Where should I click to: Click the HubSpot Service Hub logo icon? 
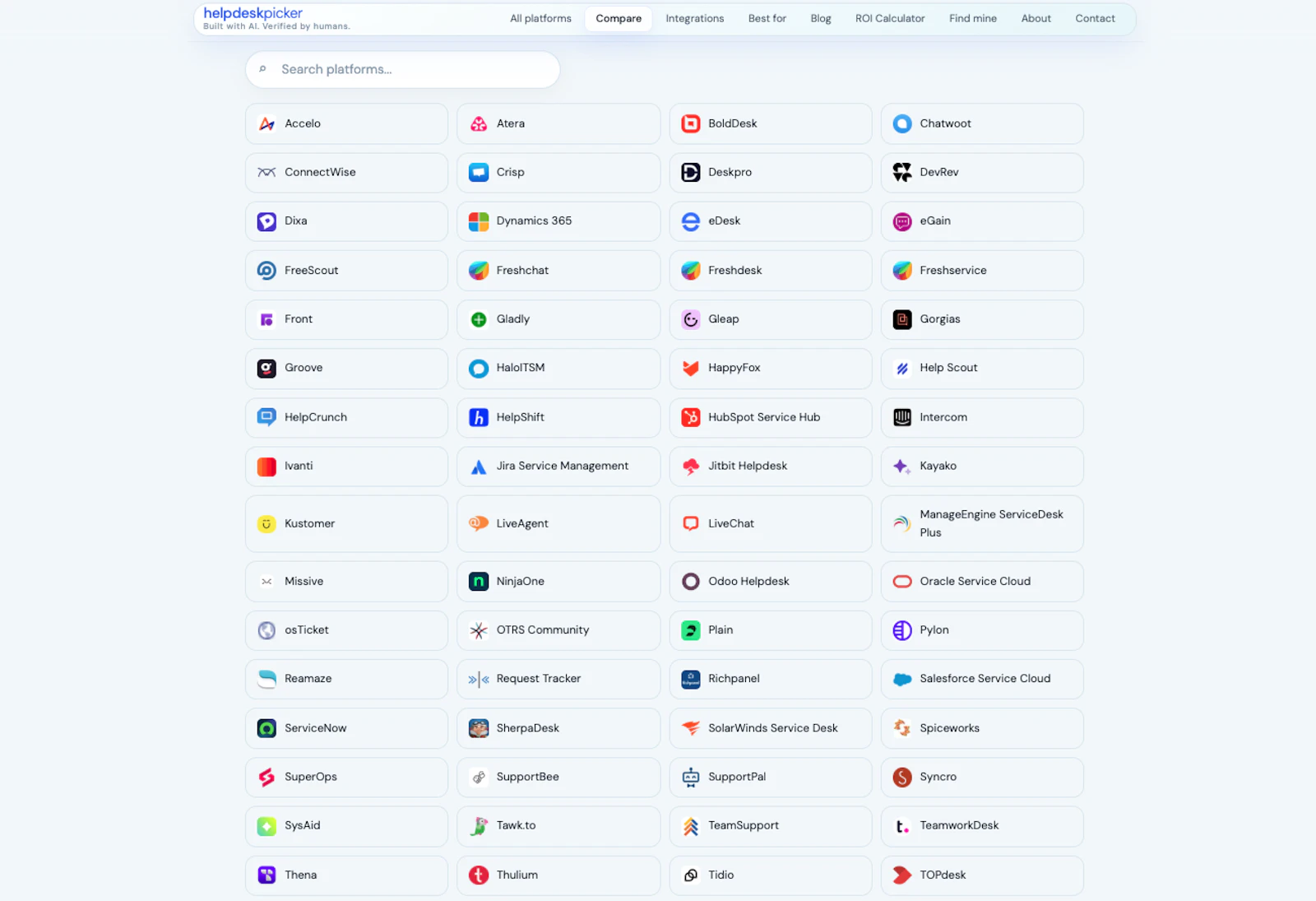(691, 417)
